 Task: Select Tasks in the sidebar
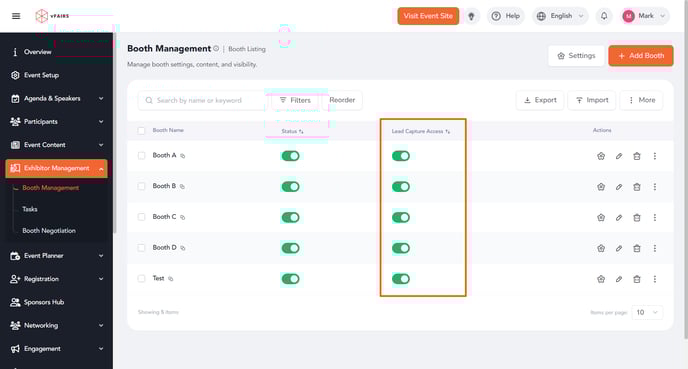(30, 209)
